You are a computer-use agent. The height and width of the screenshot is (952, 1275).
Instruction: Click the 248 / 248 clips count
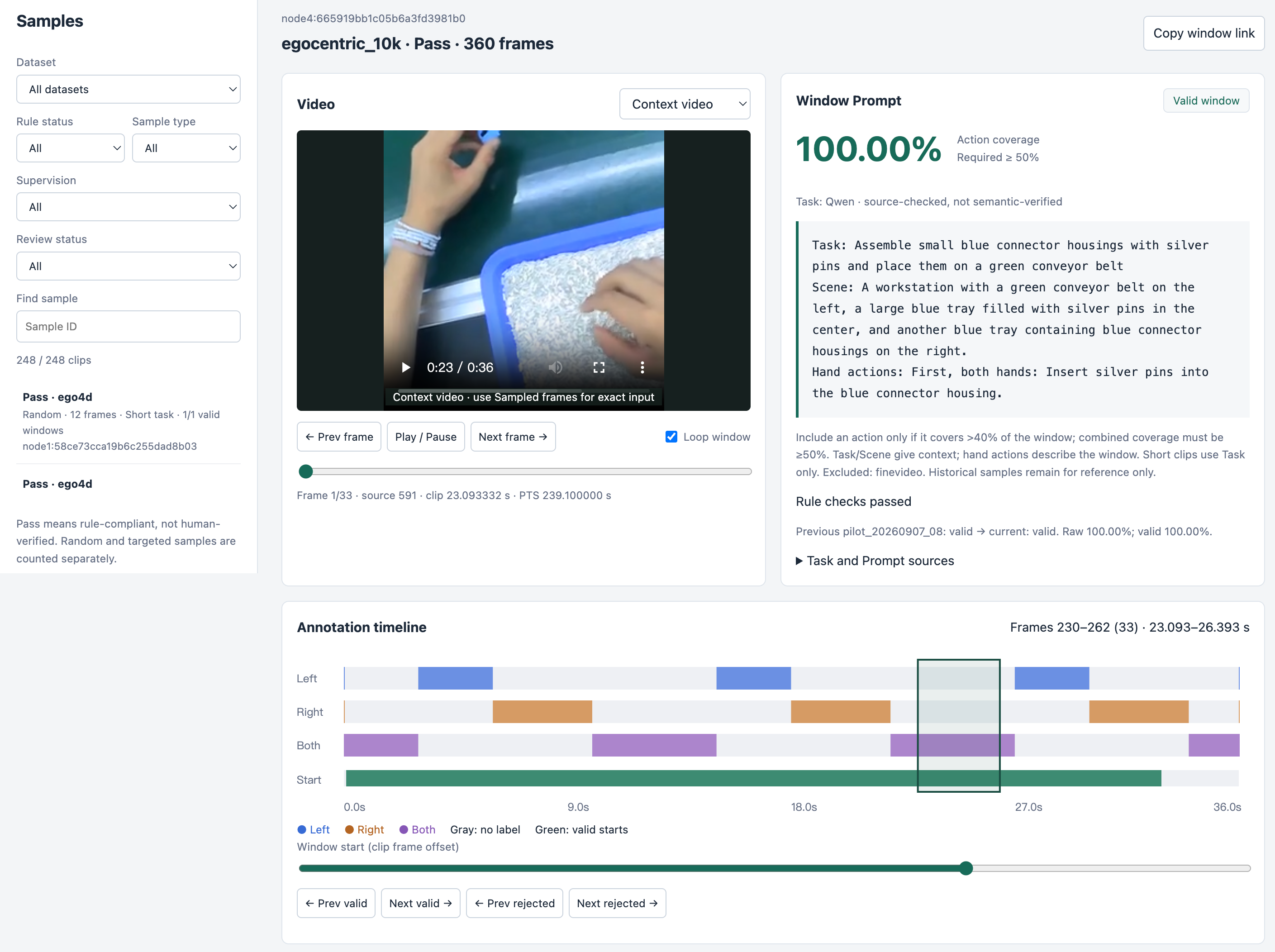53,360
